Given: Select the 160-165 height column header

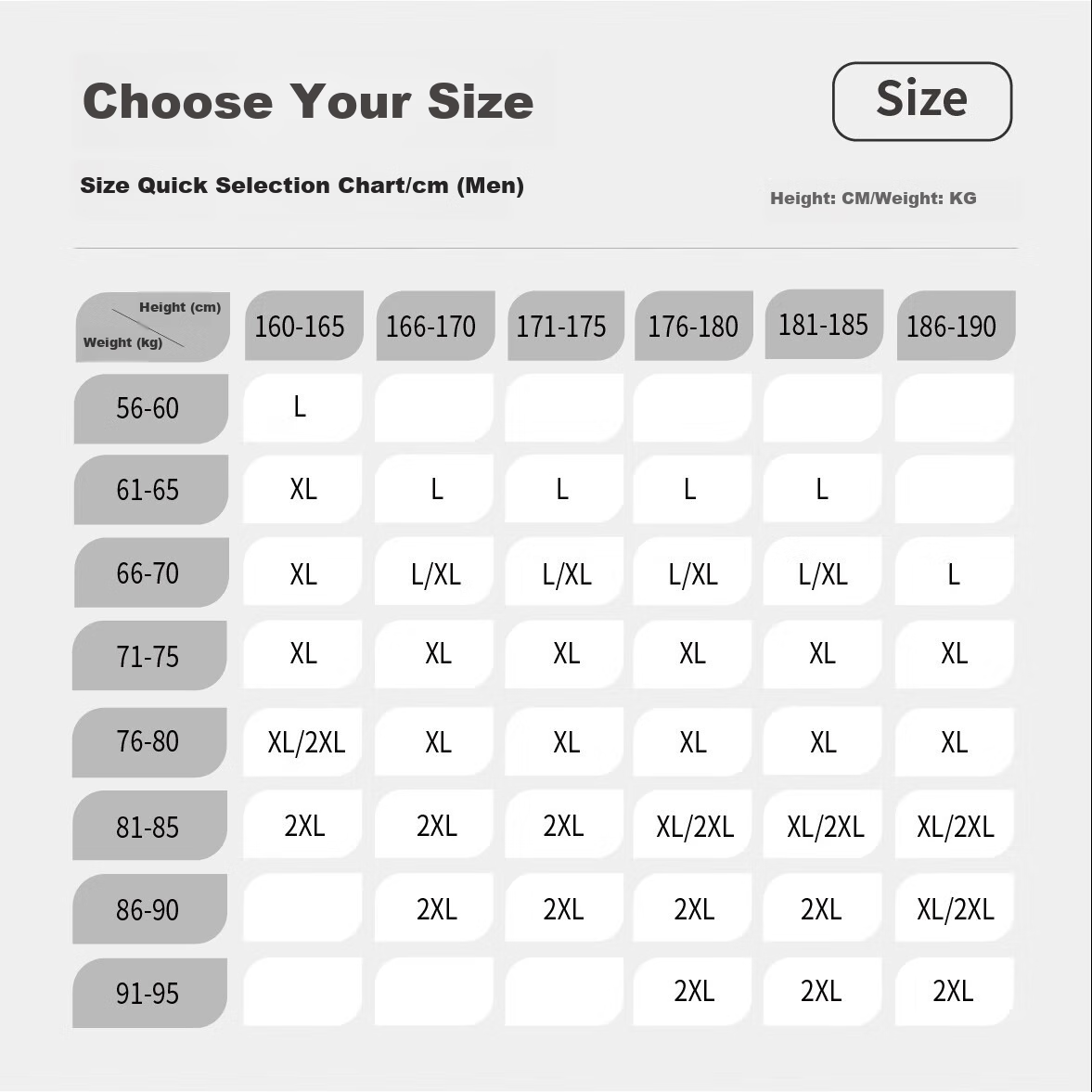Looking at the screenshot, I should click(304, 326).
